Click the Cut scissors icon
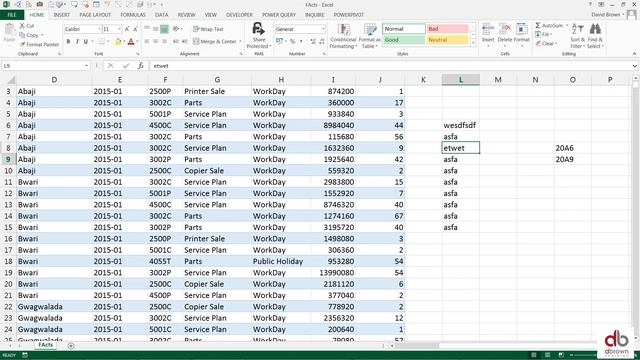The height and width of the screenshot is (360, 640). pos(22,26)
